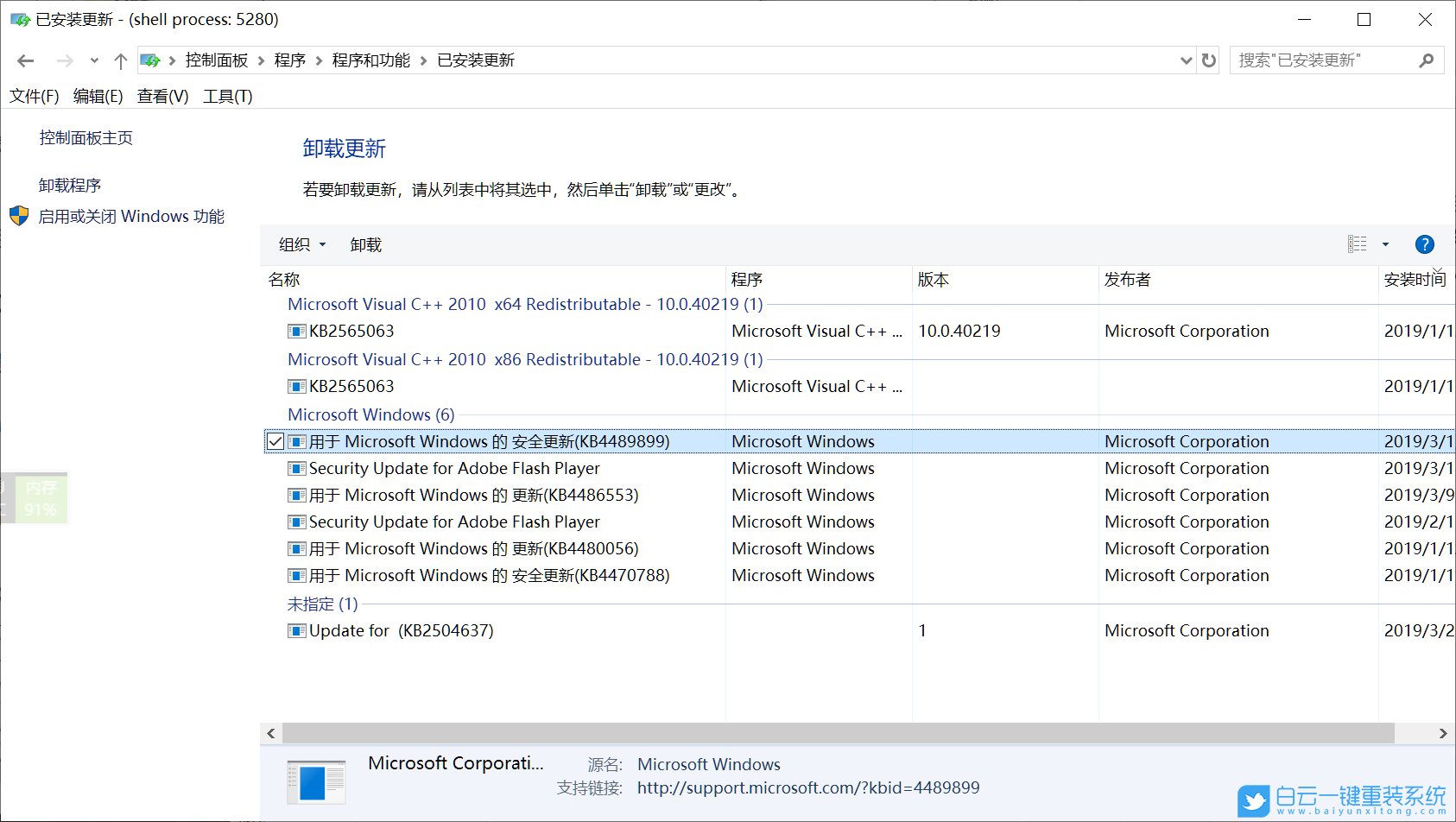
Task: Open the KB4489899 support link
Action: pos(807,787)
